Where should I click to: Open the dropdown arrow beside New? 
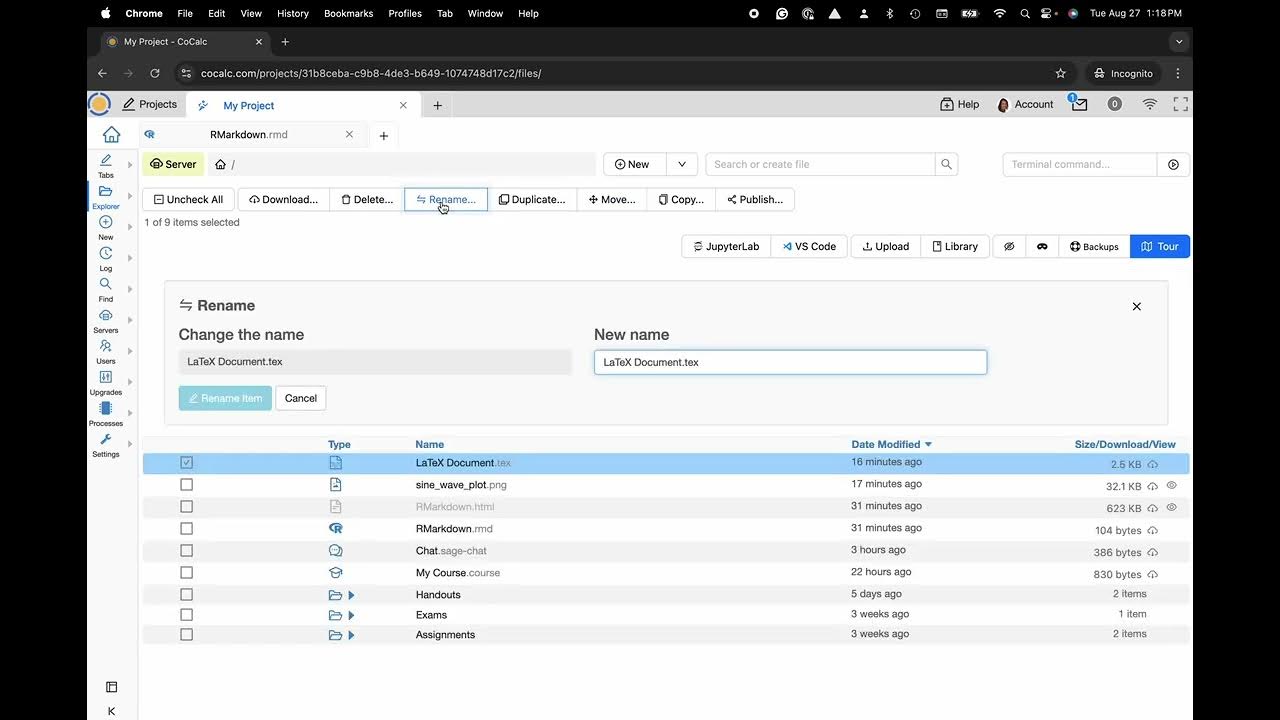click(682, 164)
